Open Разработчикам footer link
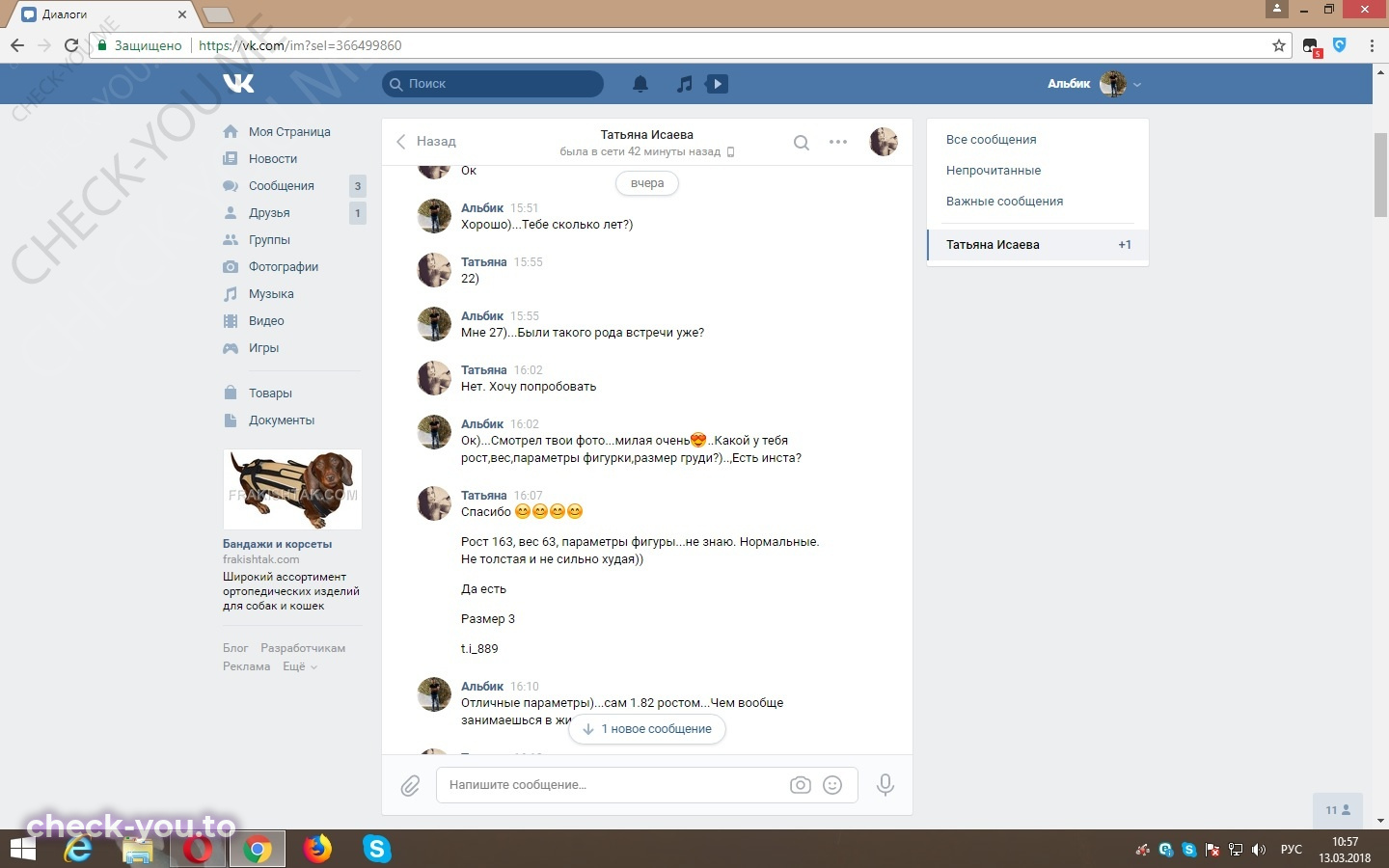The width and height of the screenshot is (1389, 868). pos(303,648)
